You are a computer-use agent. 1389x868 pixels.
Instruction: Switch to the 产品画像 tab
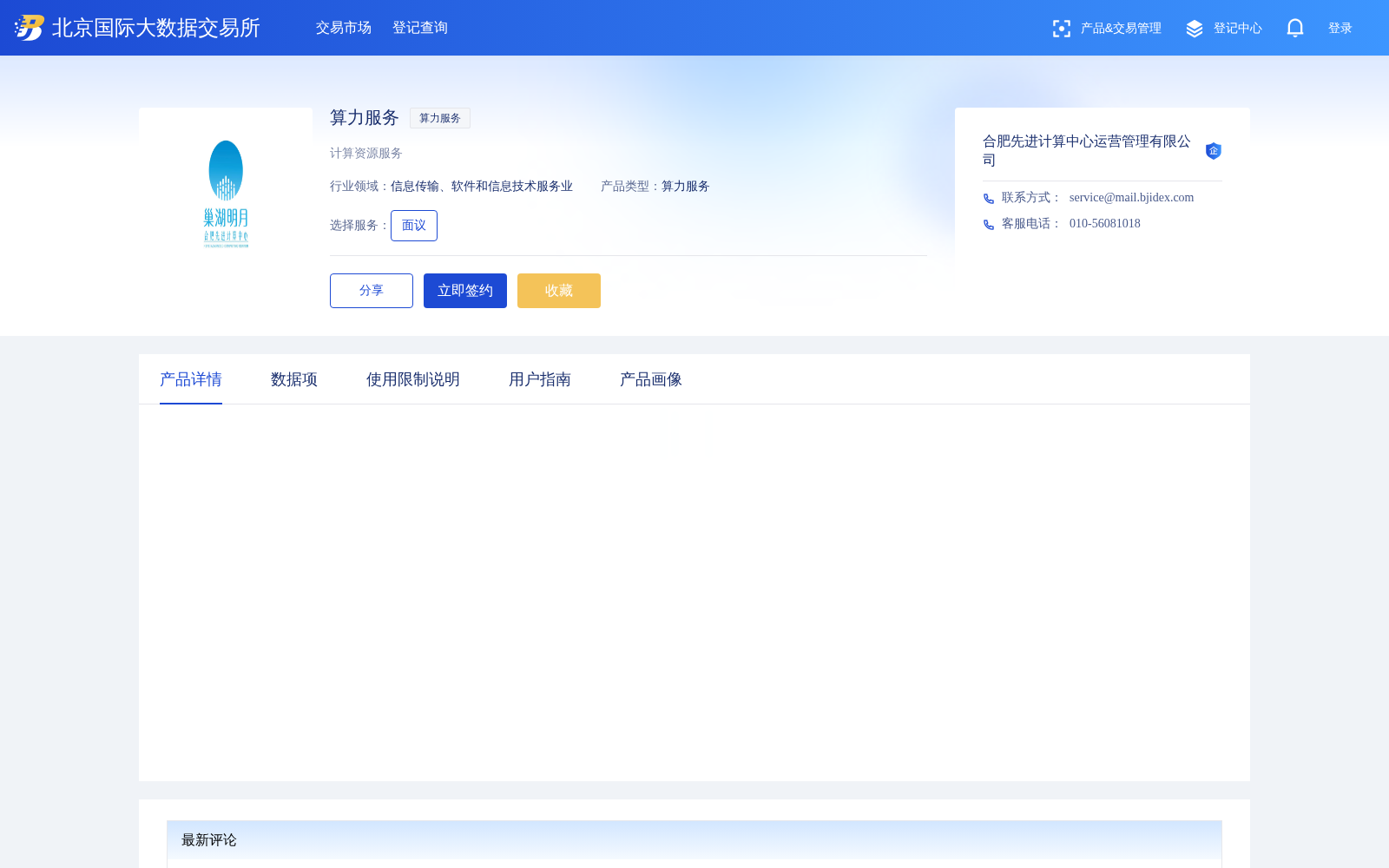[651, 379]
